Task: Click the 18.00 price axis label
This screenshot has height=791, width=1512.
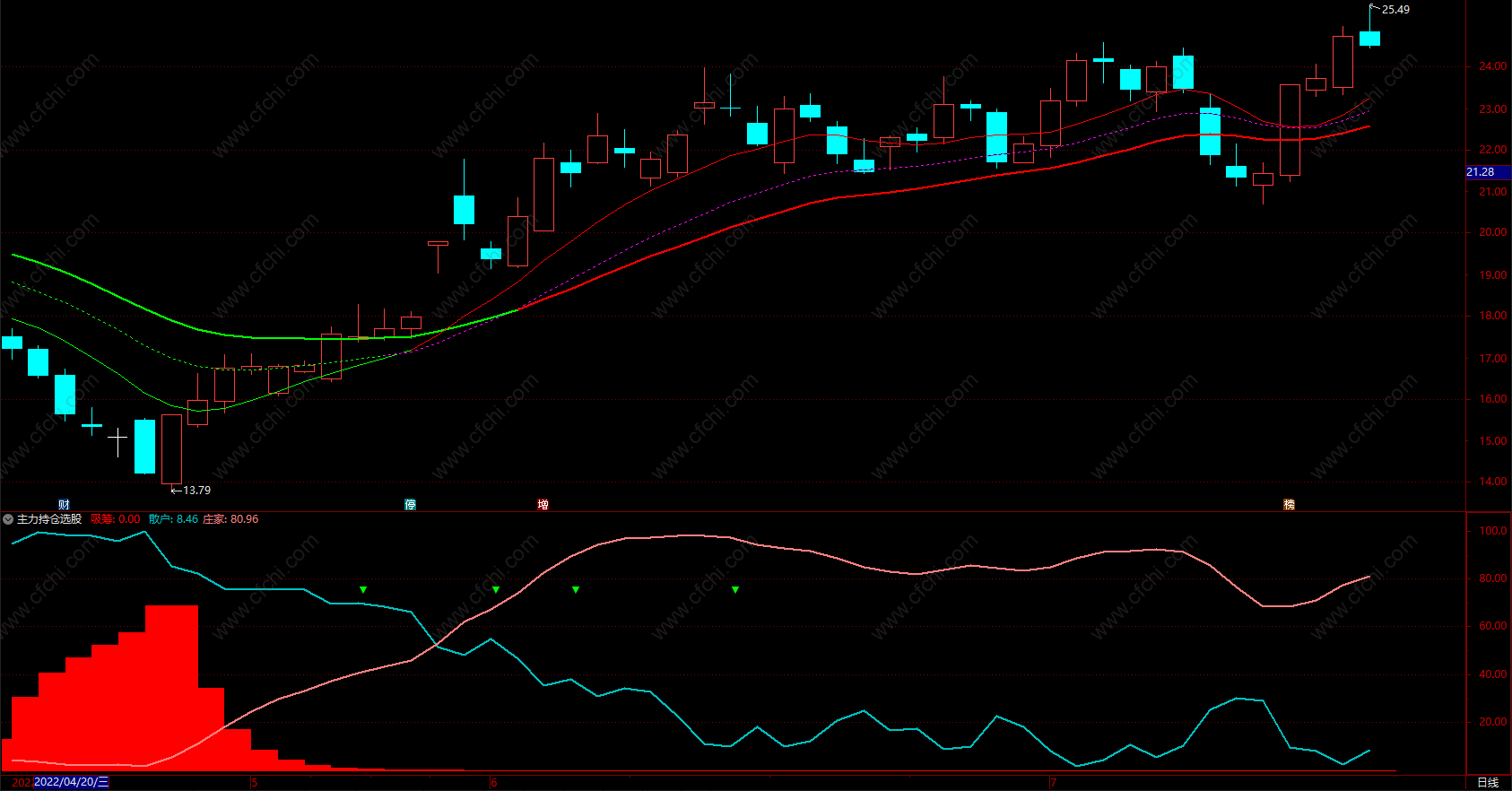Action: pyautogui.click(x=1492, y=316)
